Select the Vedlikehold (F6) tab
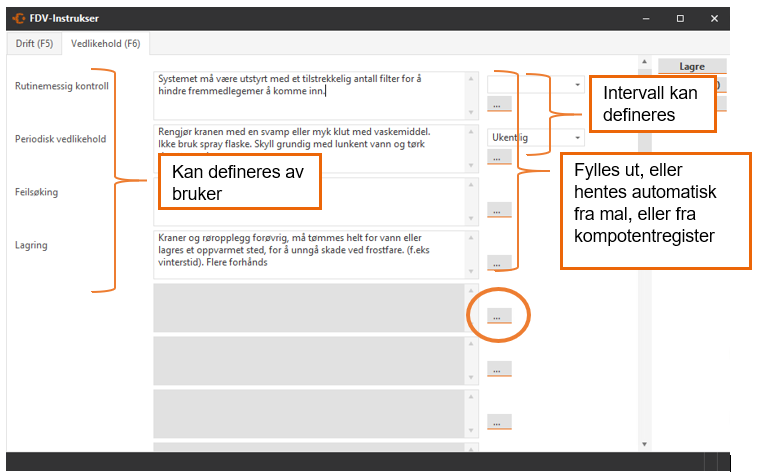Viewport: 758px width, 472px height. click(x=103, y=44)
